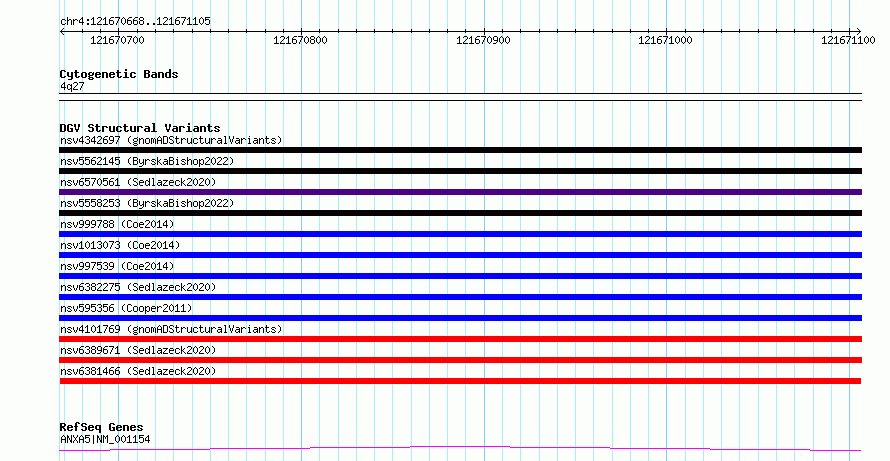
Task: Click the RefSeq Genes track title
Action: pos(101,428)
